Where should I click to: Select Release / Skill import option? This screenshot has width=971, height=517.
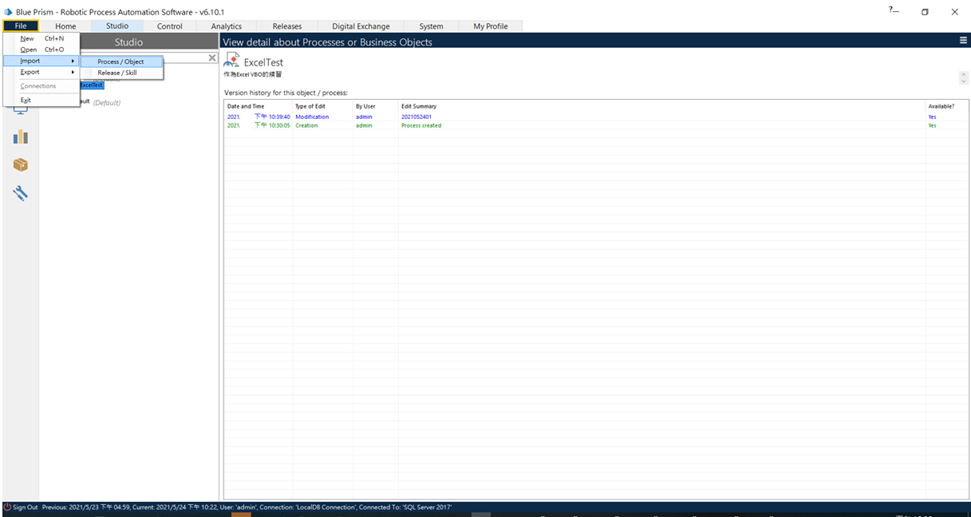click(121, 73)
